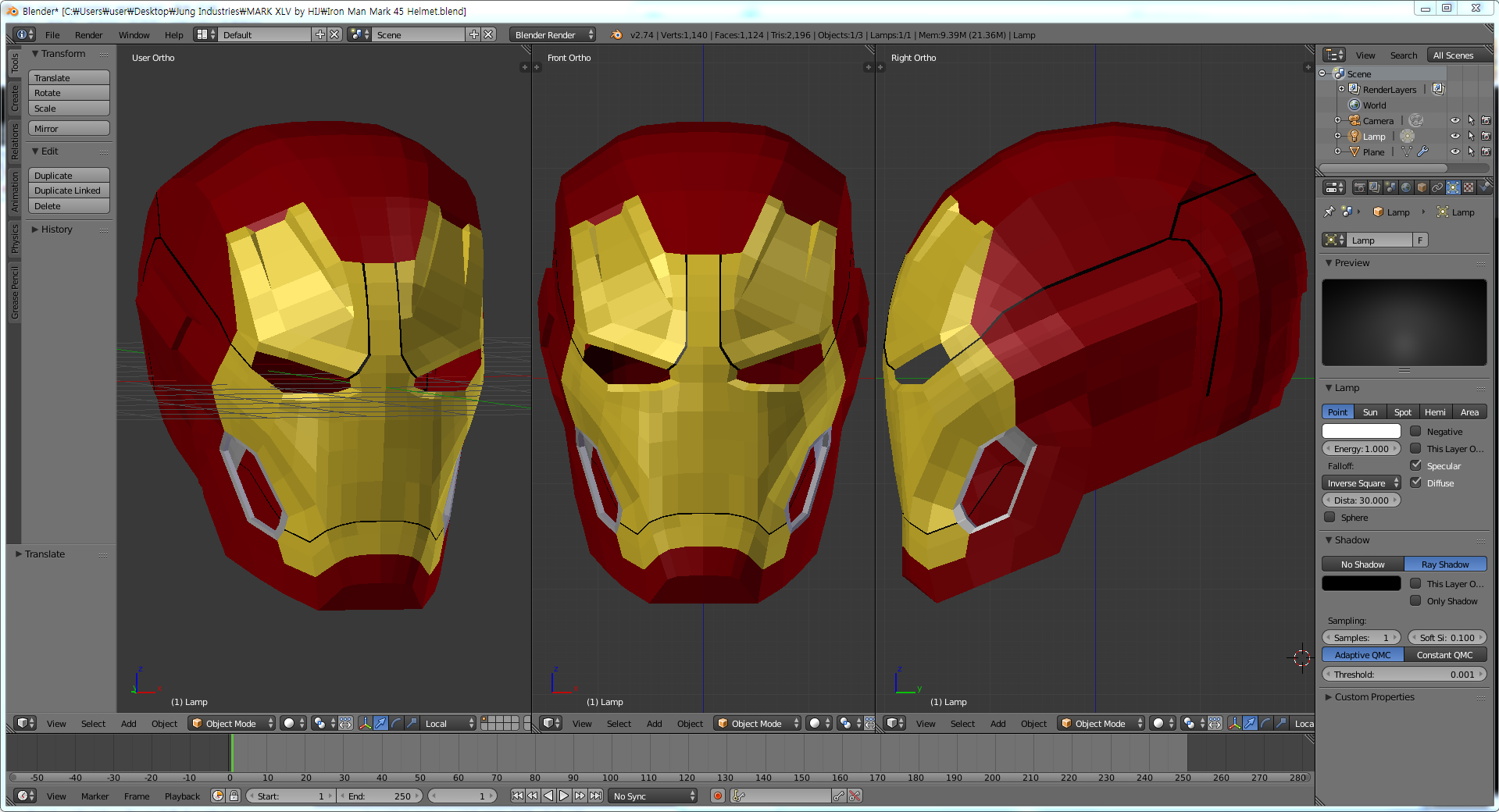Open the Render menu
Image resolution: width=1499 pixels, height=812 pixels.
[88, 34]
